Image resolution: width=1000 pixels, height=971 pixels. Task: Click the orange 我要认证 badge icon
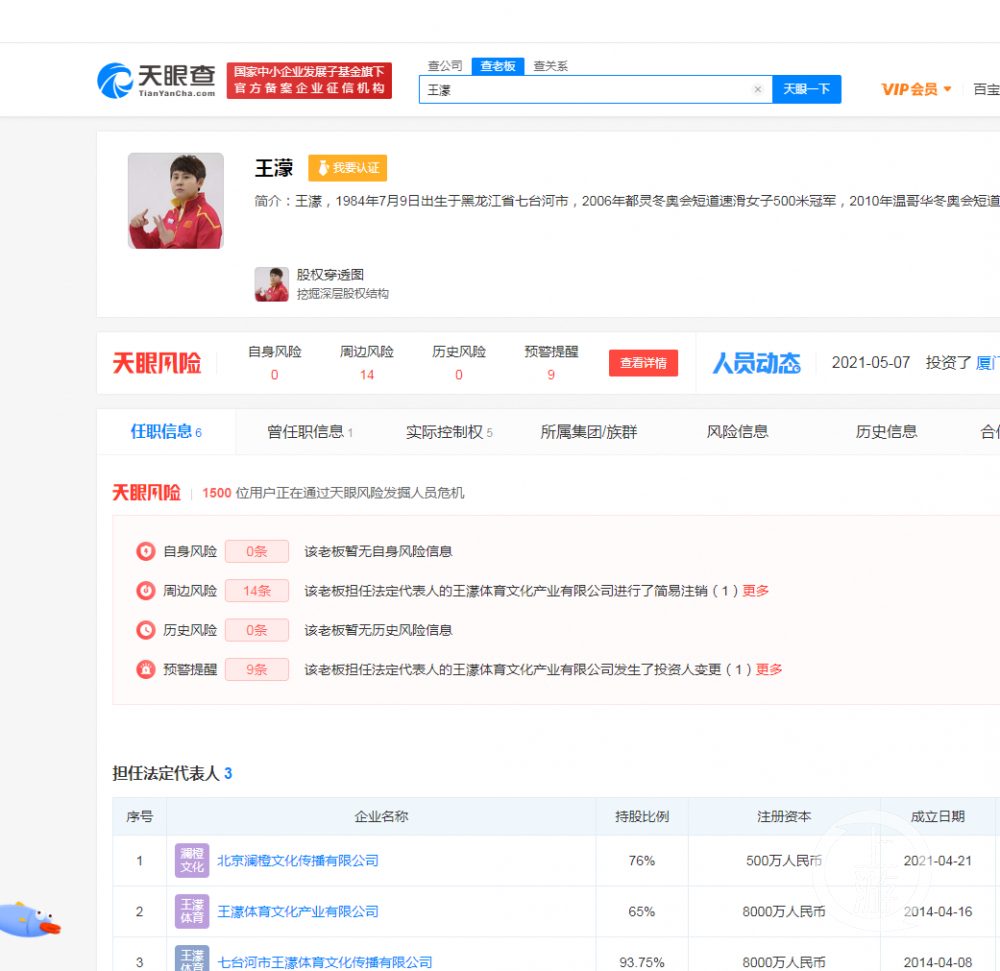(x=346, y=168)
